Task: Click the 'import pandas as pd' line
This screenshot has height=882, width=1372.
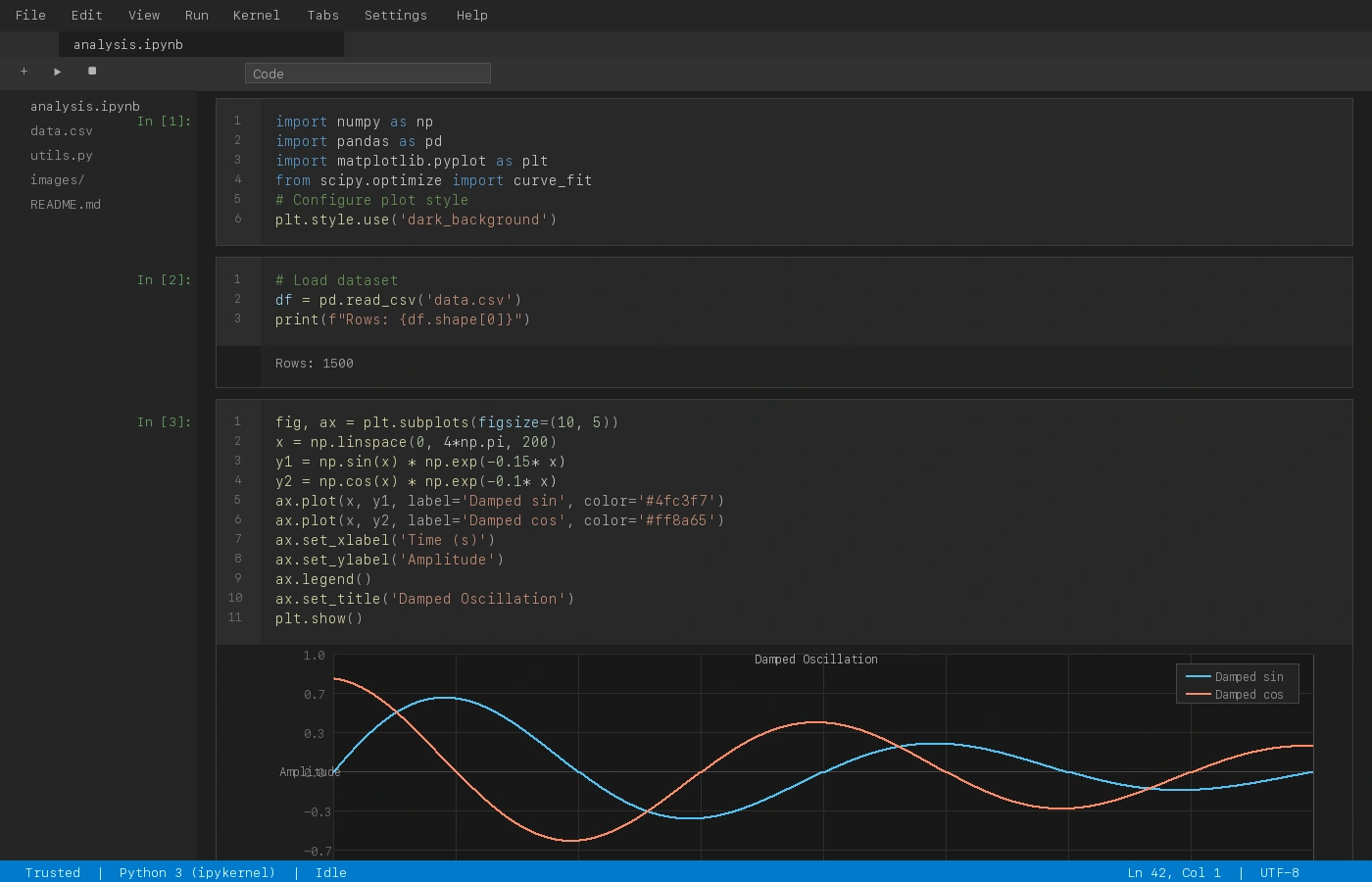Action: point(359,141)
